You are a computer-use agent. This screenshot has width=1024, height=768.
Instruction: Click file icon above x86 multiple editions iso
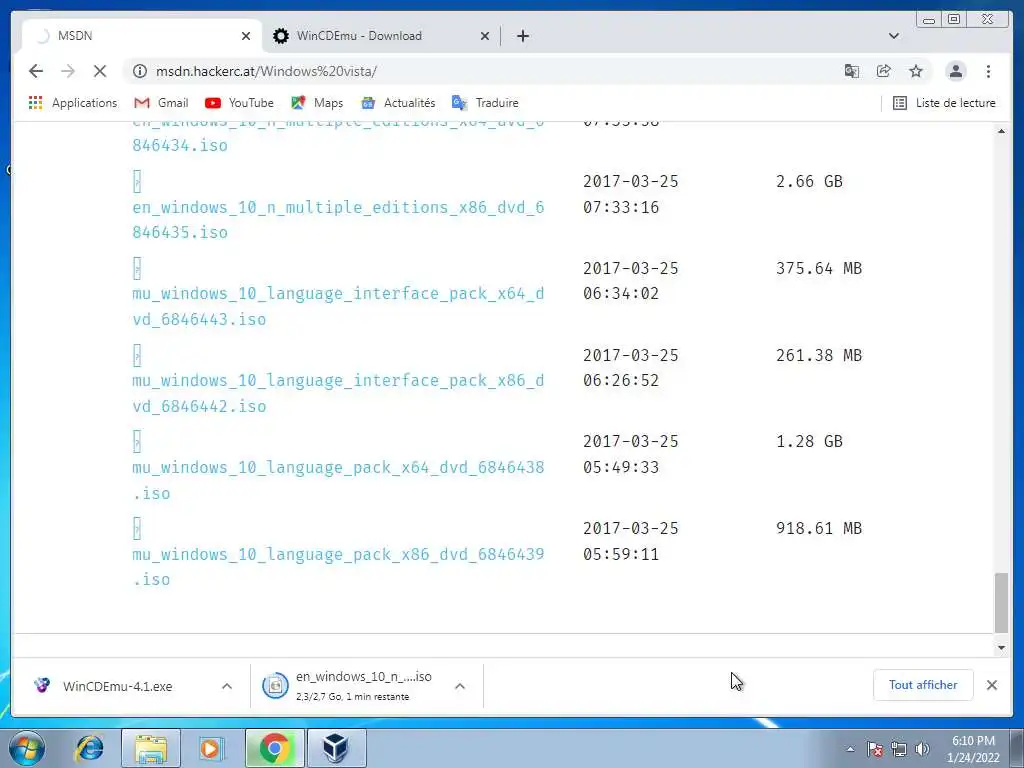[x=136, y=182]
